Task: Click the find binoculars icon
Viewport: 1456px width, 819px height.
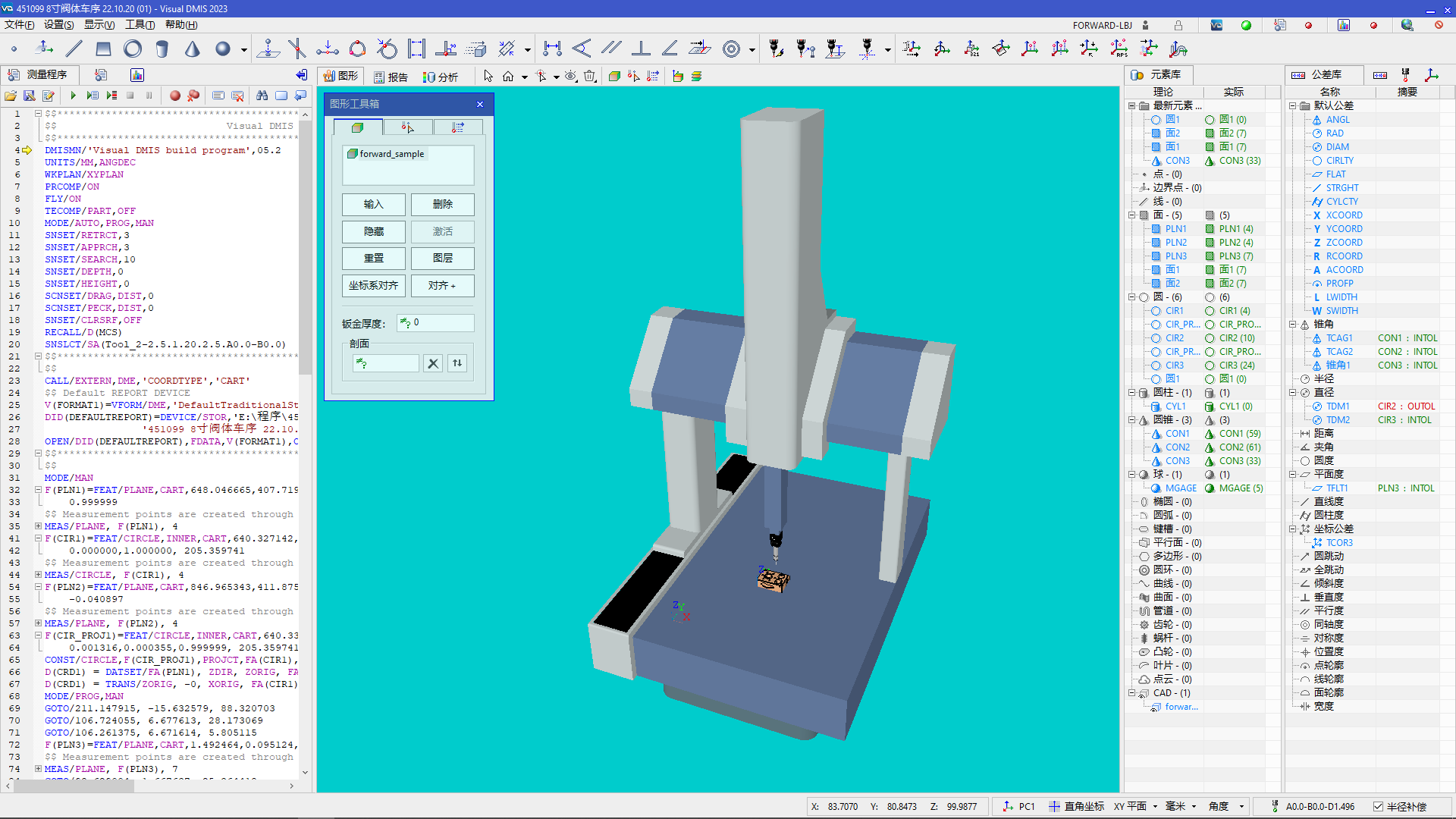Action: click(x=262, y=96)
